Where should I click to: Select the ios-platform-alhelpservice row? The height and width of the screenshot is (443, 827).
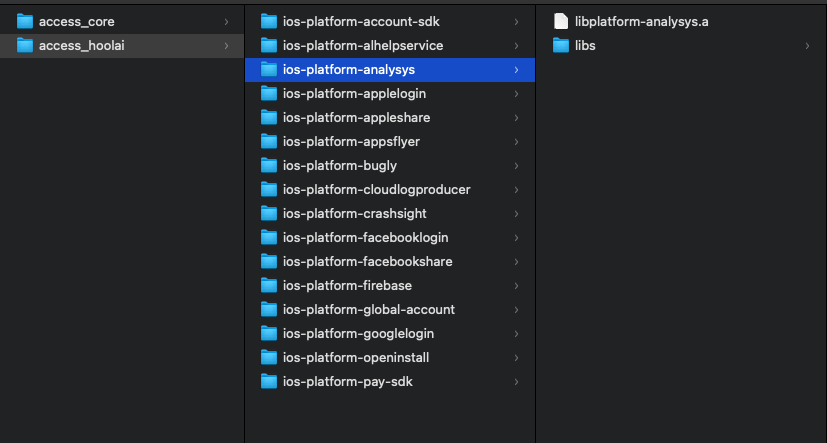click(x=390, y=46)
